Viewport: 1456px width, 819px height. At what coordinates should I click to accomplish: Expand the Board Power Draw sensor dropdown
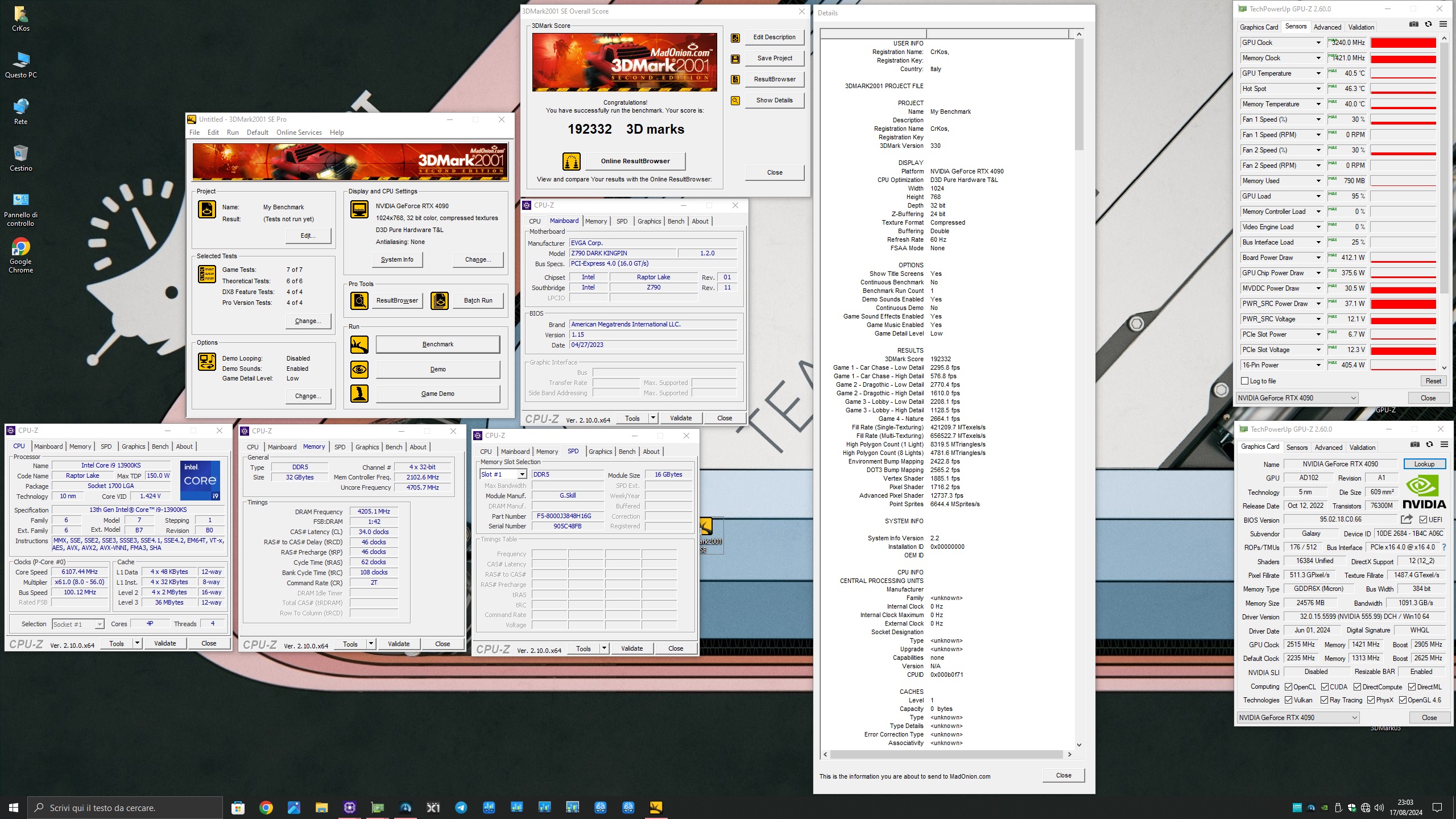click(x=1318, y=258)
